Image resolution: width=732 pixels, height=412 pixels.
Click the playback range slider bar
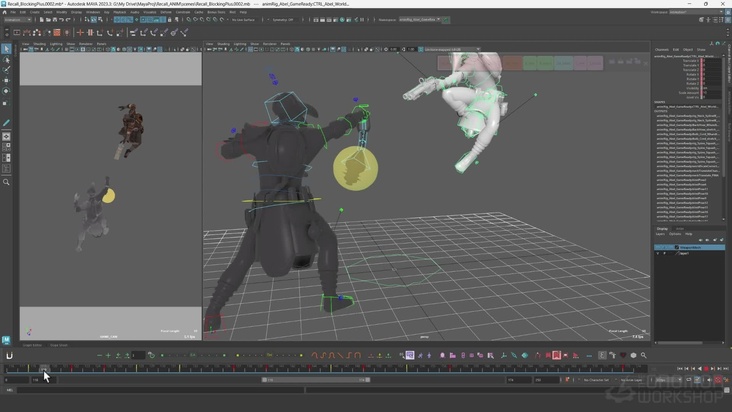pyautogui.click(x=315, y=380)
